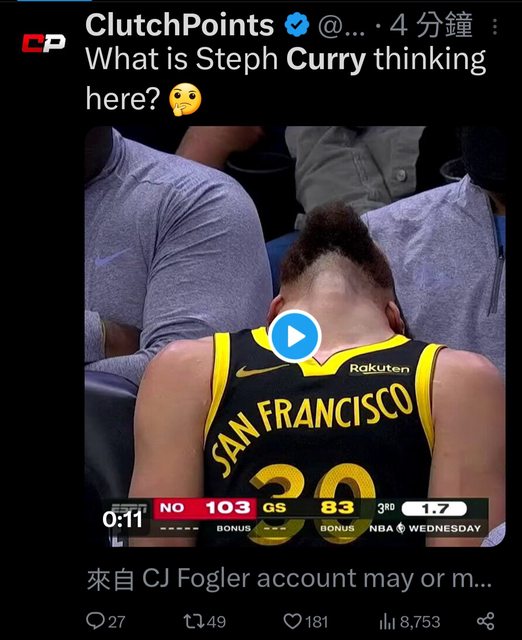The image size is (522, 640).
Task: Open the three-dot more options menu
Action: click(x=495, y=27)
